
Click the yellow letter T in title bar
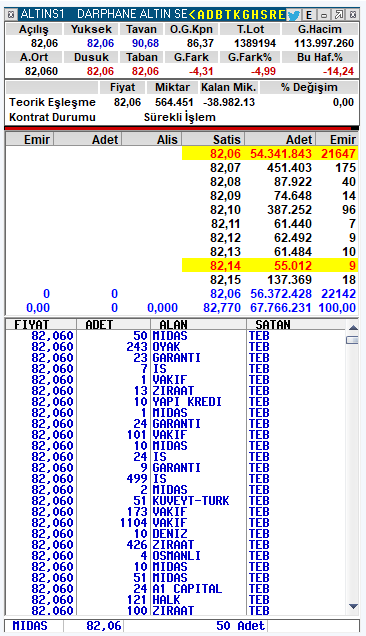[x=228, y=15]
